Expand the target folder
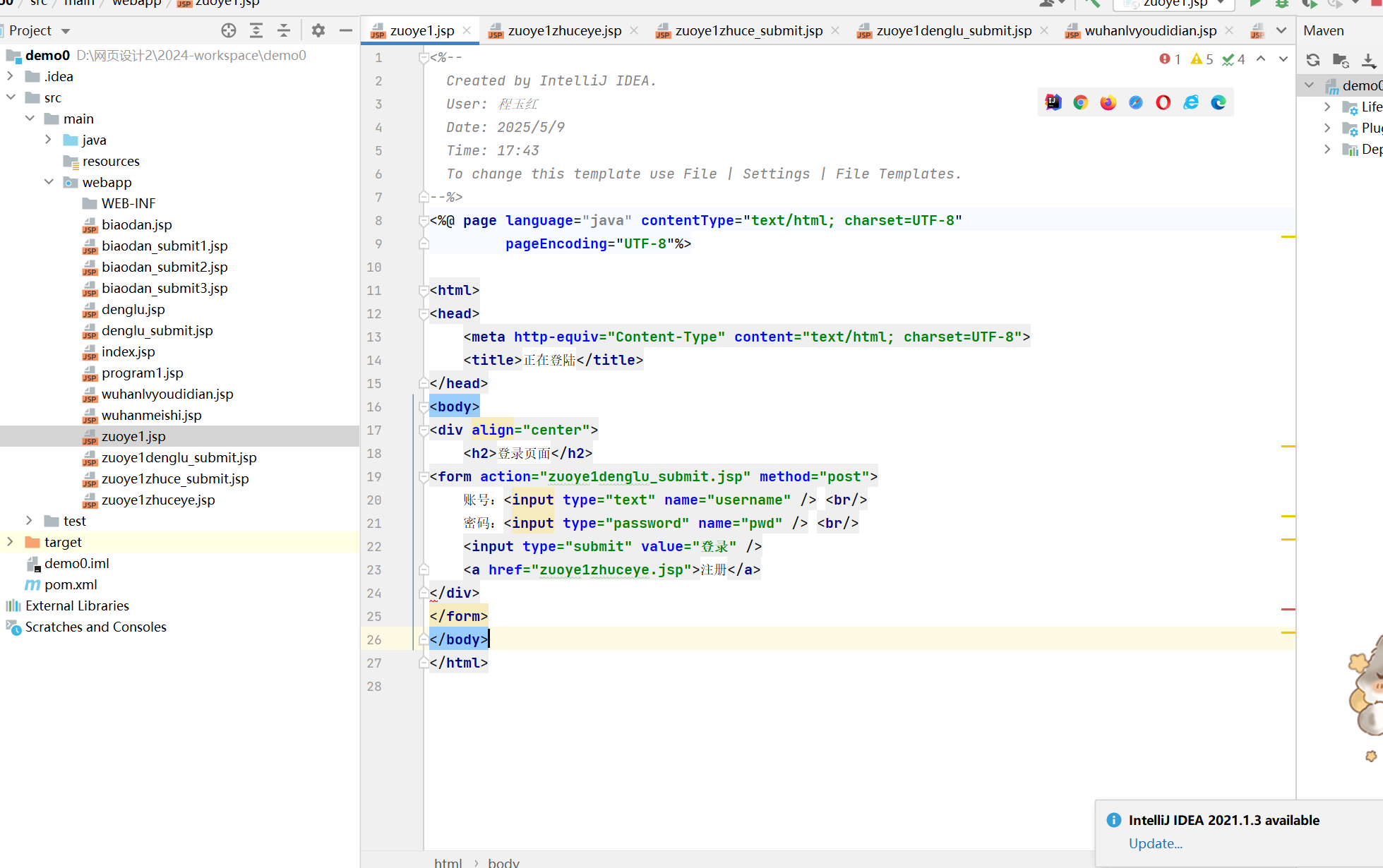This screenshot has width=1383, height=868. (x=11, y=541)
